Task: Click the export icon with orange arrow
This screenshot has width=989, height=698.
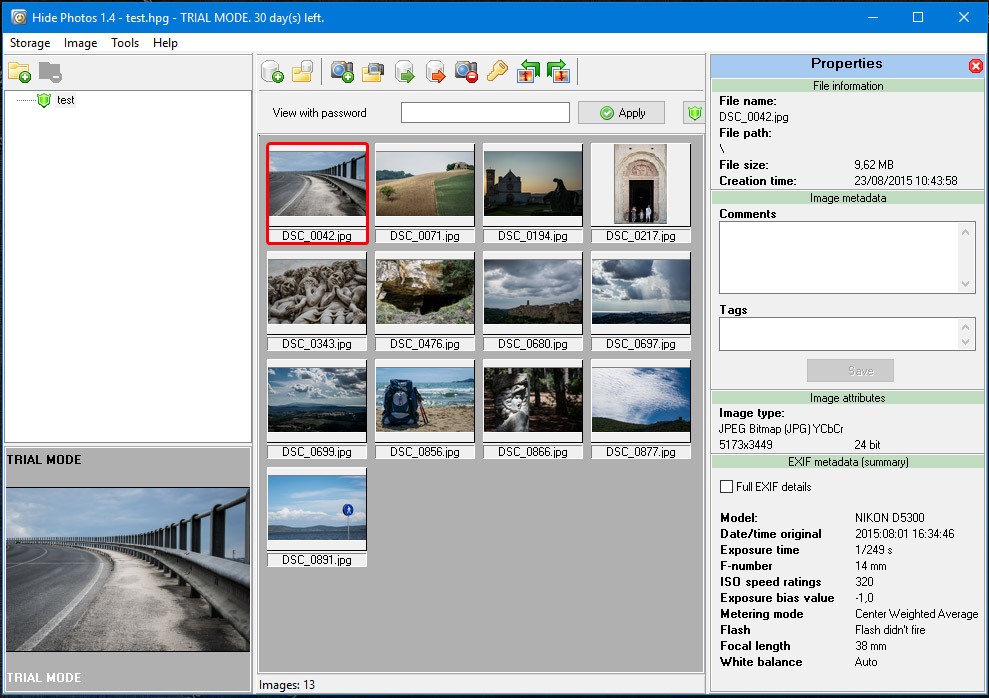Action: 436,72
